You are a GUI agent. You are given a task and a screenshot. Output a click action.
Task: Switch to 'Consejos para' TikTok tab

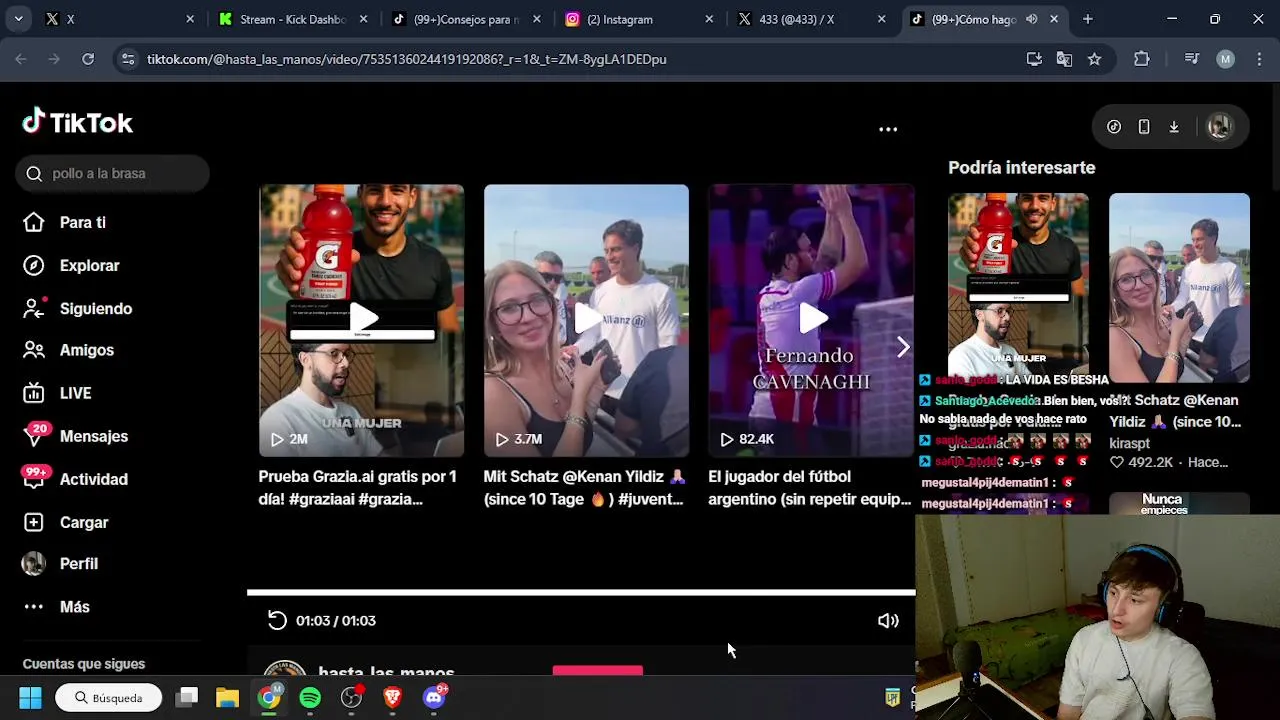coord(467,19)
